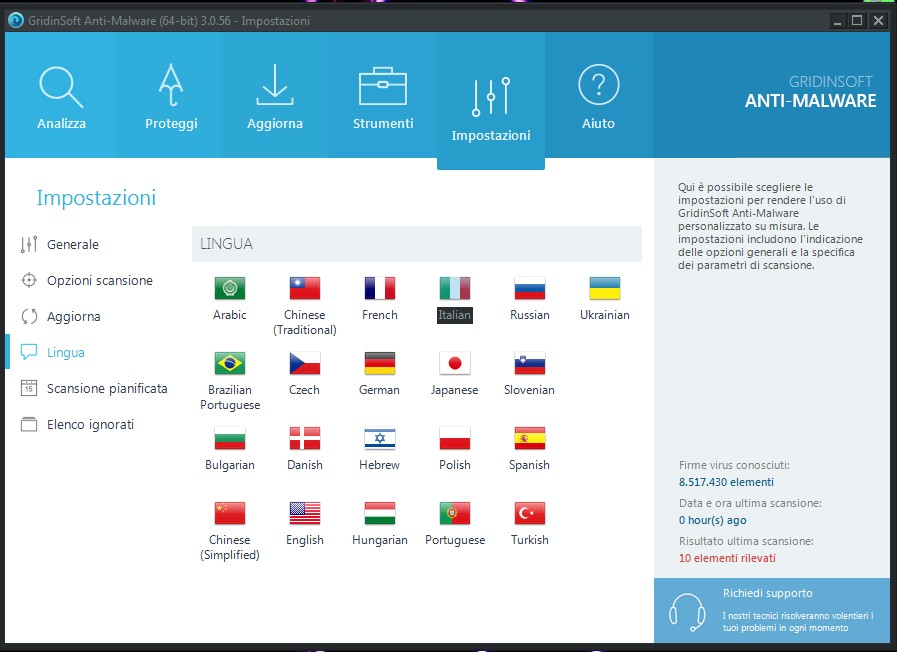Pick the Japanese flag icon
Screen dimensions: 897x652
click(x=455, y=363)
